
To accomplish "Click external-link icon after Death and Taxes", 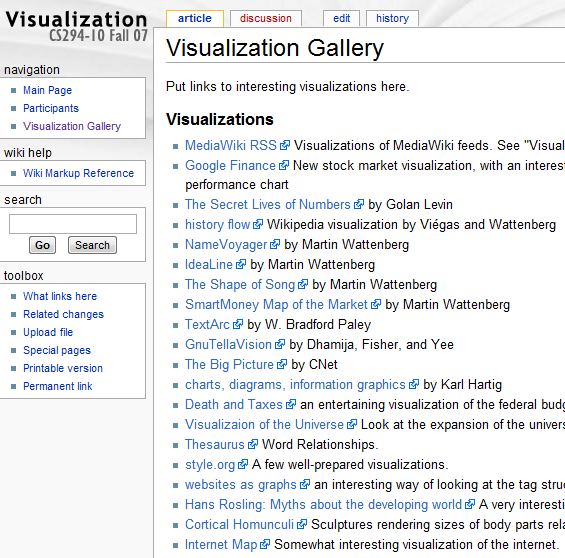I will [x=291, y=404].
